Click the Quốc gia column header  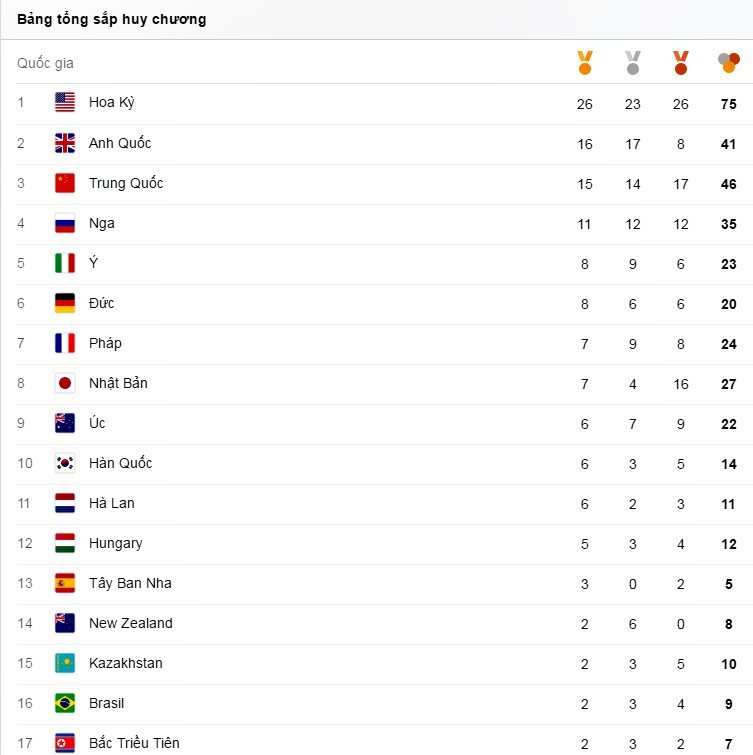[45, 63]
